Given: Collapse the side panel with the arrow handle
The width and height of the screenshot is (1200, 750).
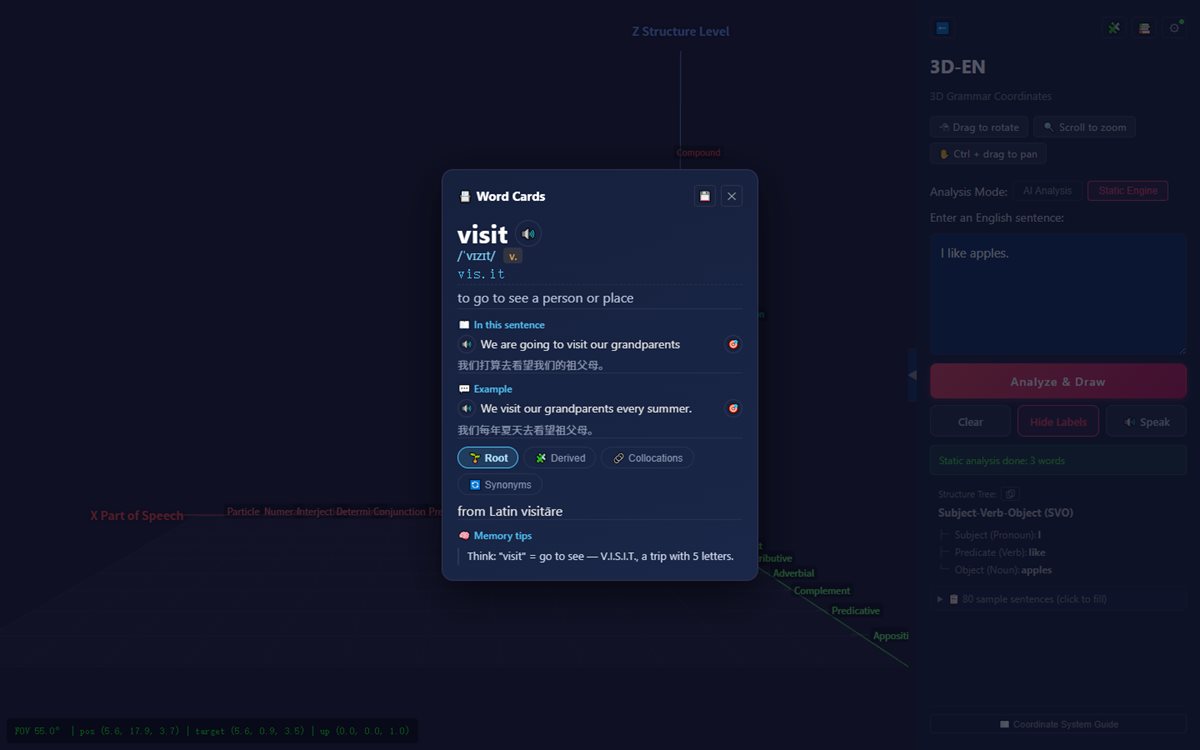Looking at the screenshot, I should 912,375.
